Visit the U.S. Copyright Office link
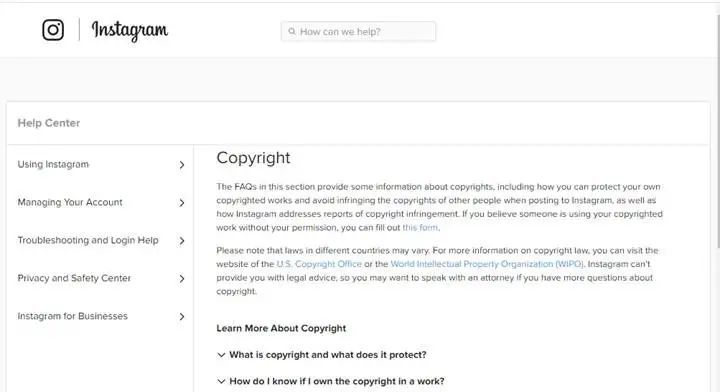The width and height of the screenshot is (720, 392). 319,264
